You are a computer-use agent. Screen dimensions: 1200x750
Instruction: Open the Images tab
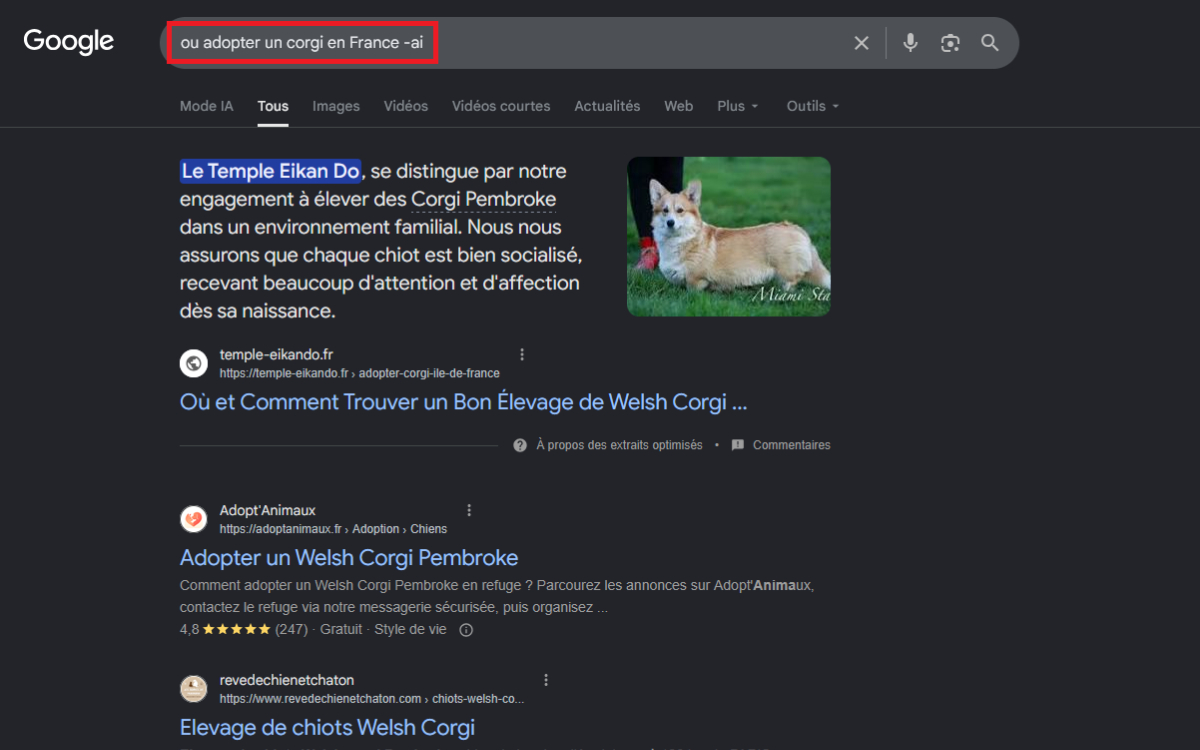[x=336, y=106]
